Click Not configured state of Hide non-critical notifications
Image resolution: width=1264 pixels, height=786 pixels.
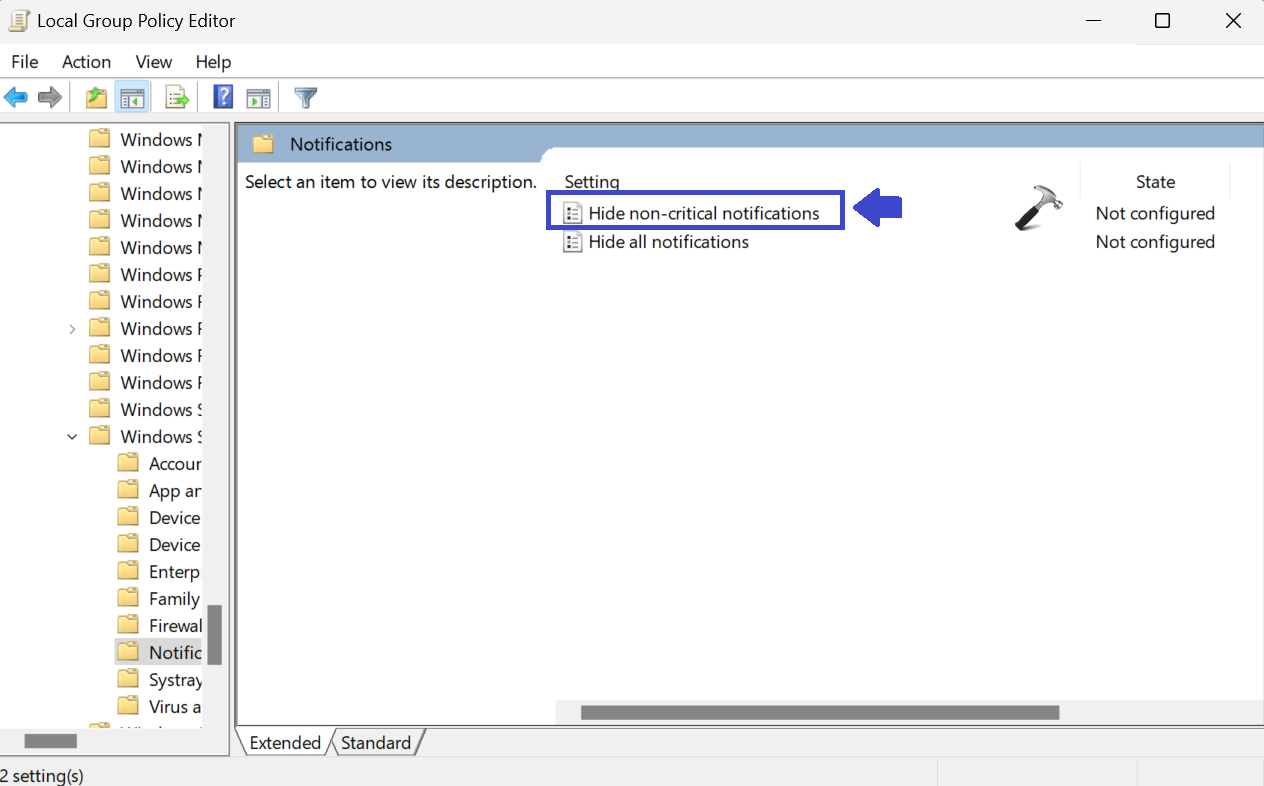(x=1155, y=213)
